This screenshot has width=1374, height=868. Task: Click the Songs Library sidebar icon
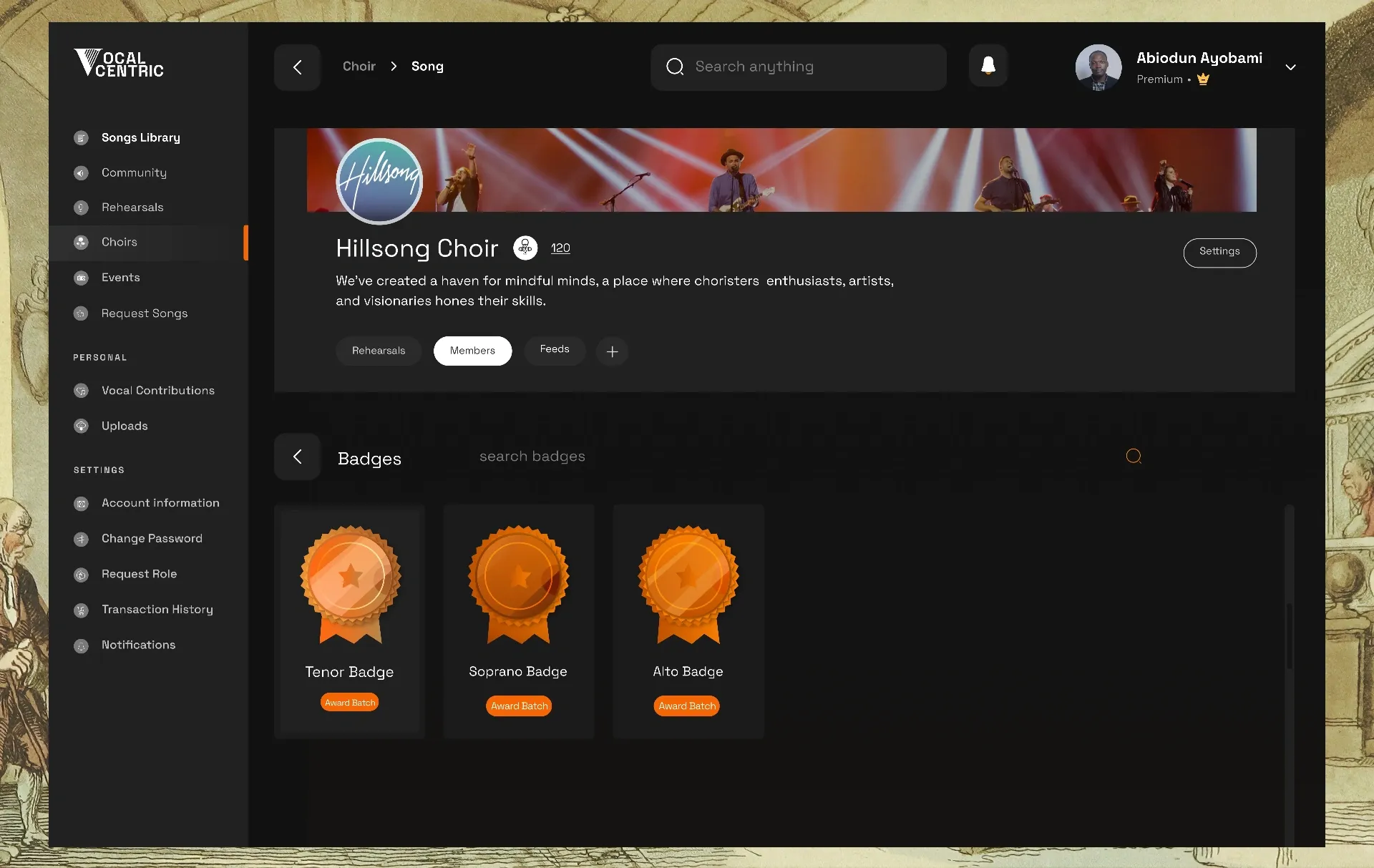click(x=81, y=137)
